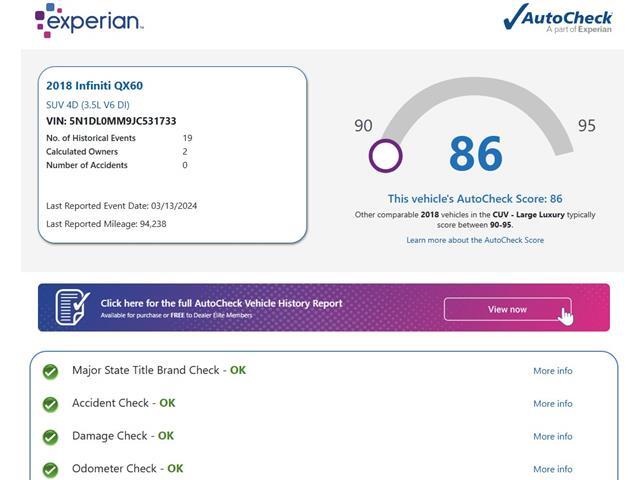
Task: Click Accident Check - OK text
Action: [124, 403]
